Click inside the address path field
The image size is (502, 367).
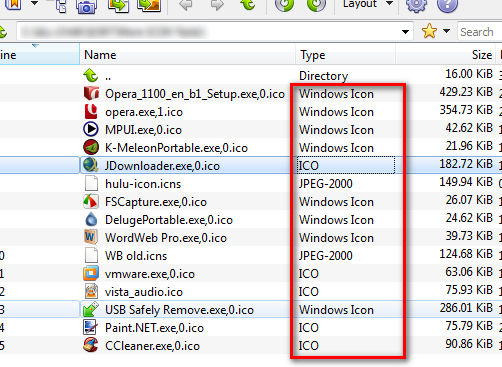click(x=215, y=32)
